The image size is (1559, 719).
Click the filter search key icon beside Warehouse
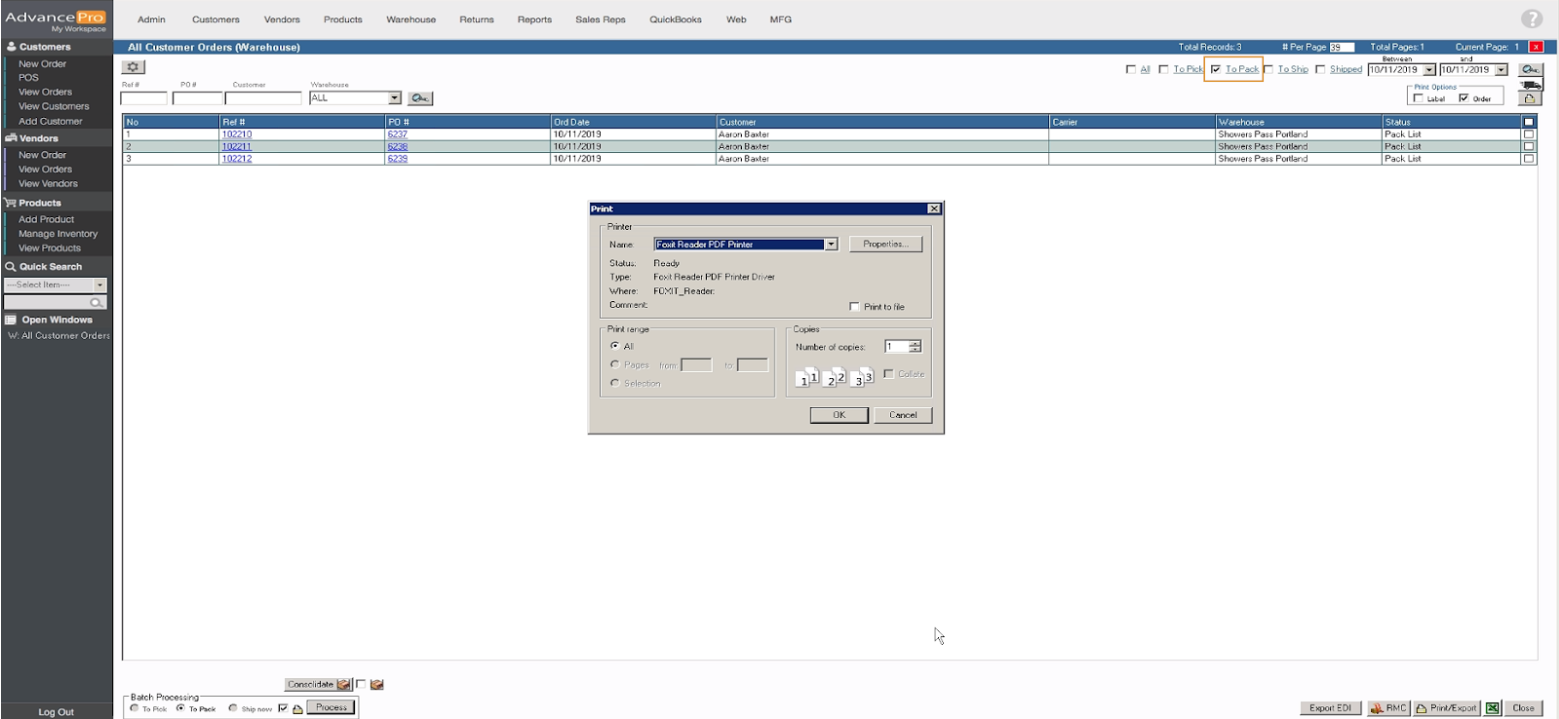(x=421, y=98)
